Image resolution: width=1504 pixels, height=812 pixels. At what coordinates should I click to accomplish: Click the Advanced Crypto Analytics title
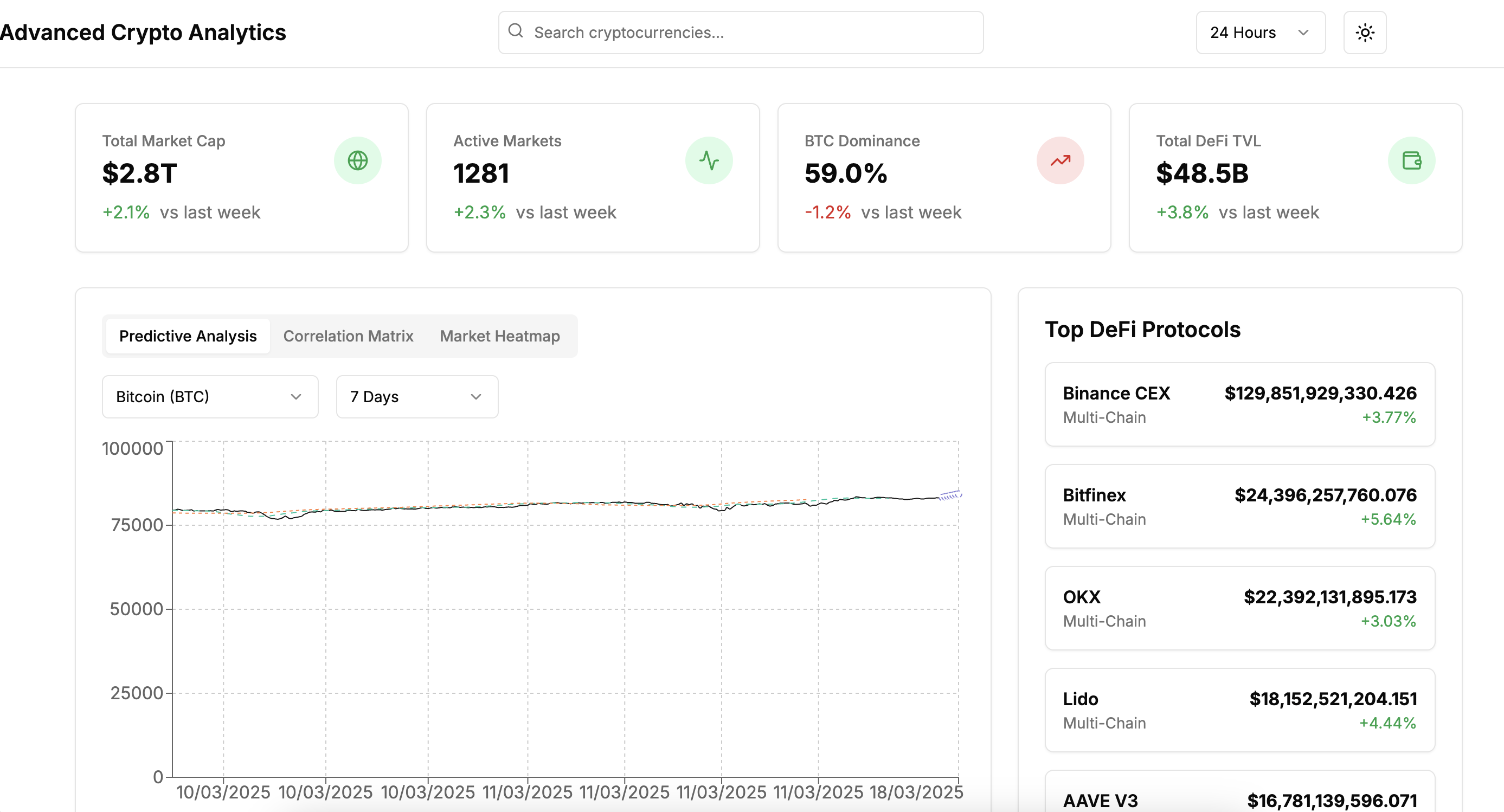(143, 33)
